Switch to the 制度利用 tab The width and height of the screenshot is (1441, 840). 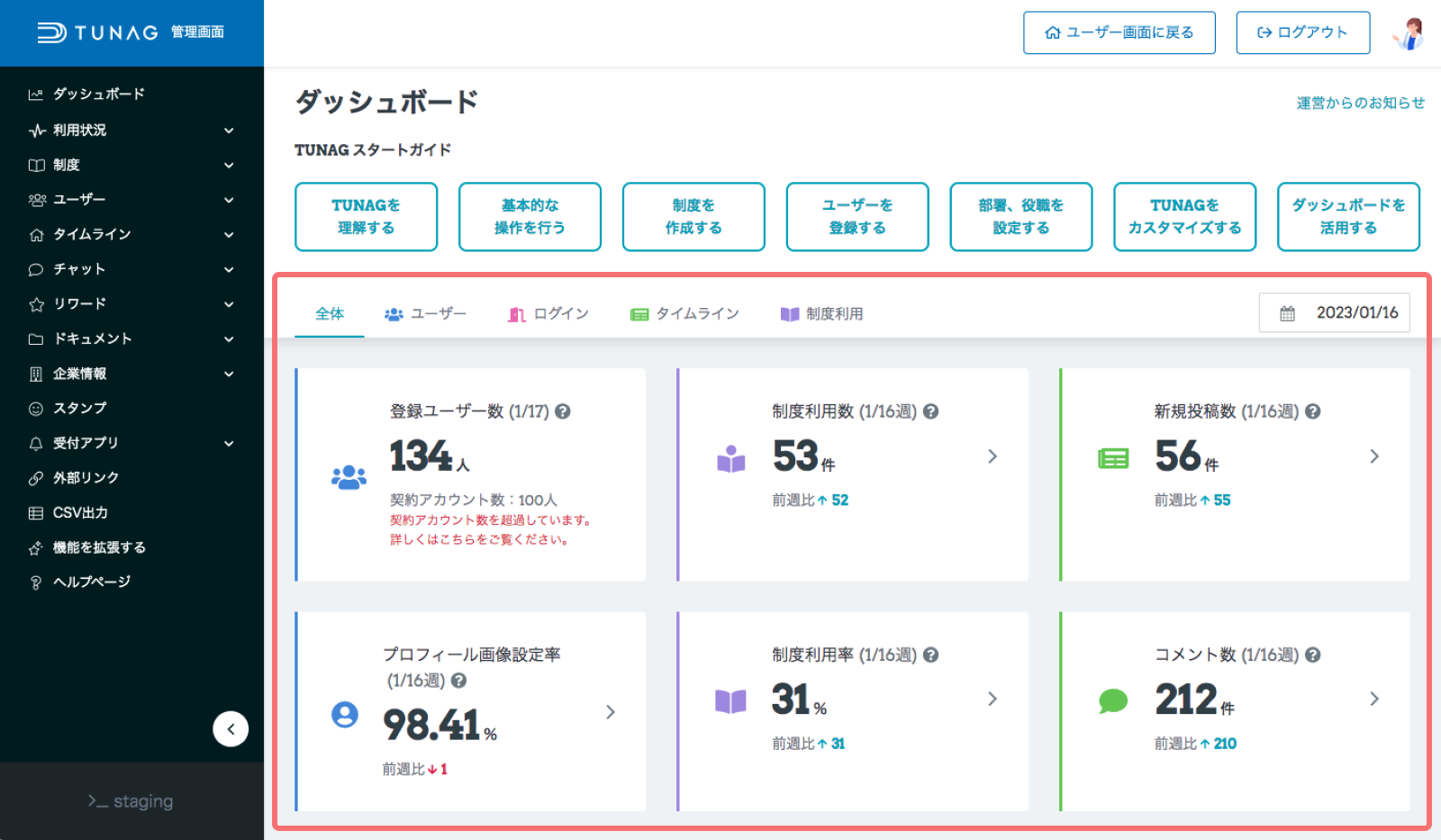821,314
